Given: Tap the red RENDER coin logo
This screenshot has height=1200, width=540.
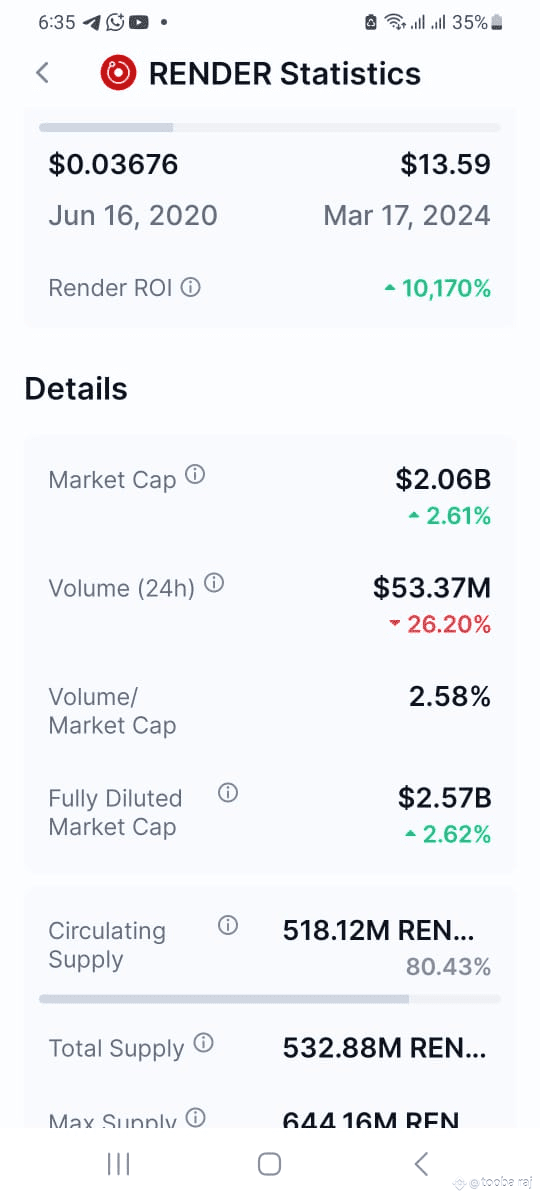Looking at the screenshot, I should tap(118, 72).
